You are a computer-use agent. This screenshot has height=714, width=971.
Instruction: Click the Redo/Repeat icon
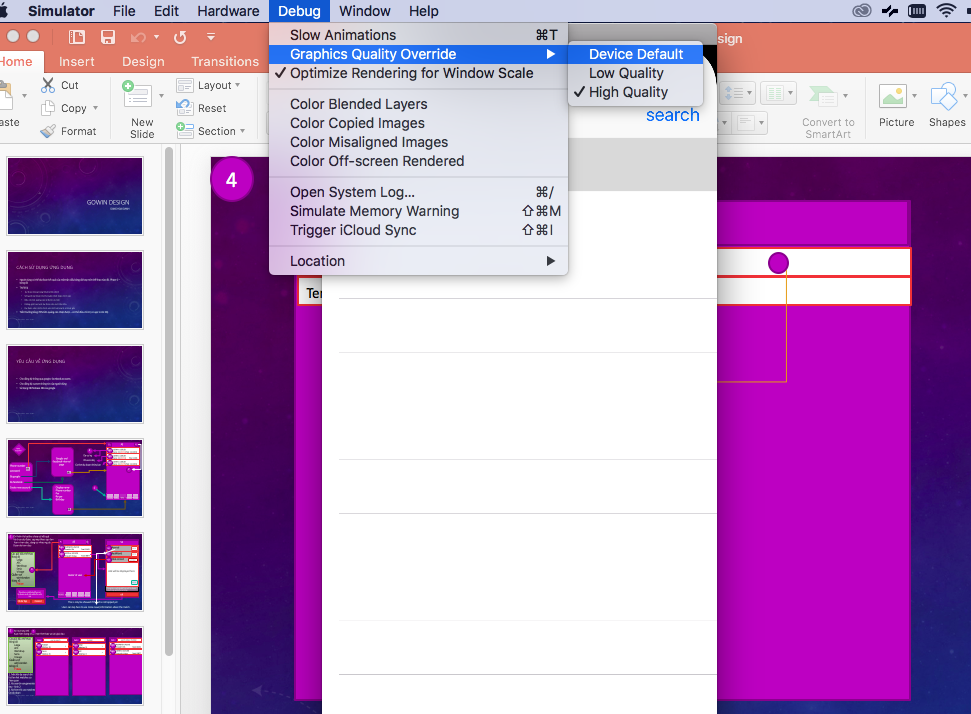pyautogui.click(x=180, y=38)
